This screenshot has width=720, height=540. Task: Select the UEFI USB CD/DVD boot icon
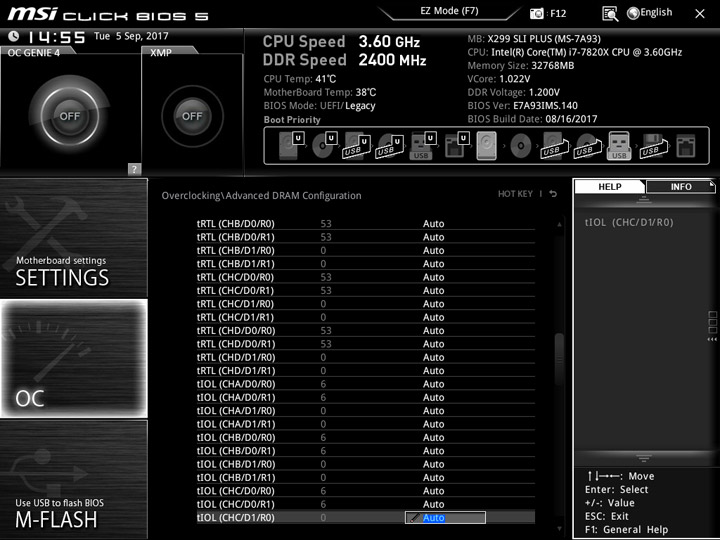tap(389, 146)
